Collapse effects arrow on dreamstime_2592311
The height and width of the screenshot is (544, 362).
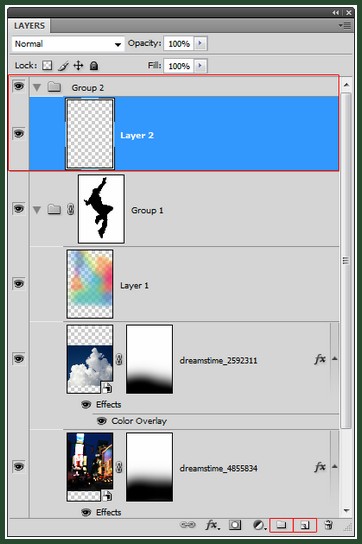[335, 359]
